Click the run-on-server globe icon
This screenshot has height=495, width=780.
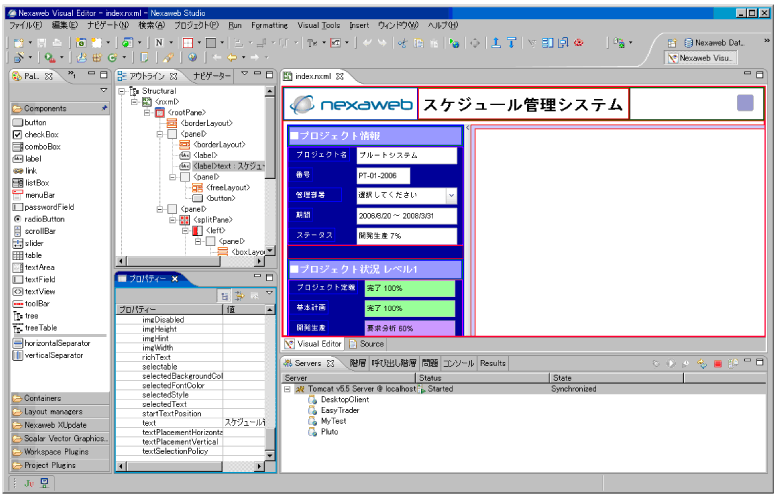[x=453, y=43]
